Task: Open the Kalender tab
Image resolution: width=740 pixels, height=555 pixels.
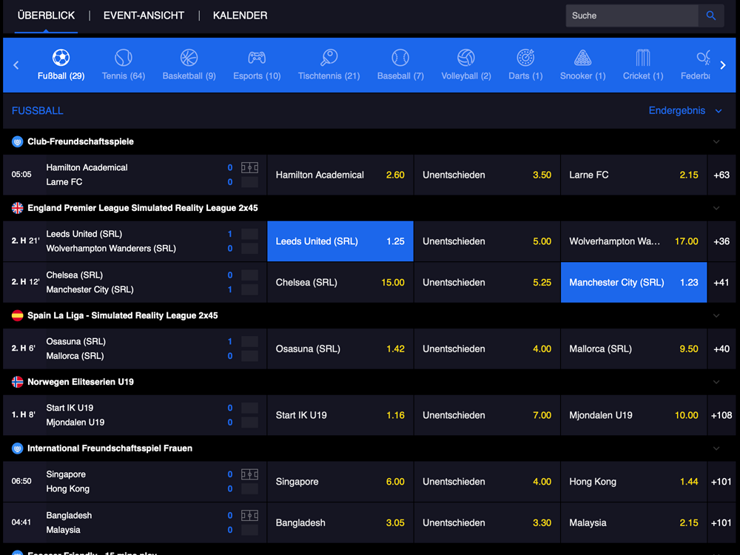Action: [240, 16]
